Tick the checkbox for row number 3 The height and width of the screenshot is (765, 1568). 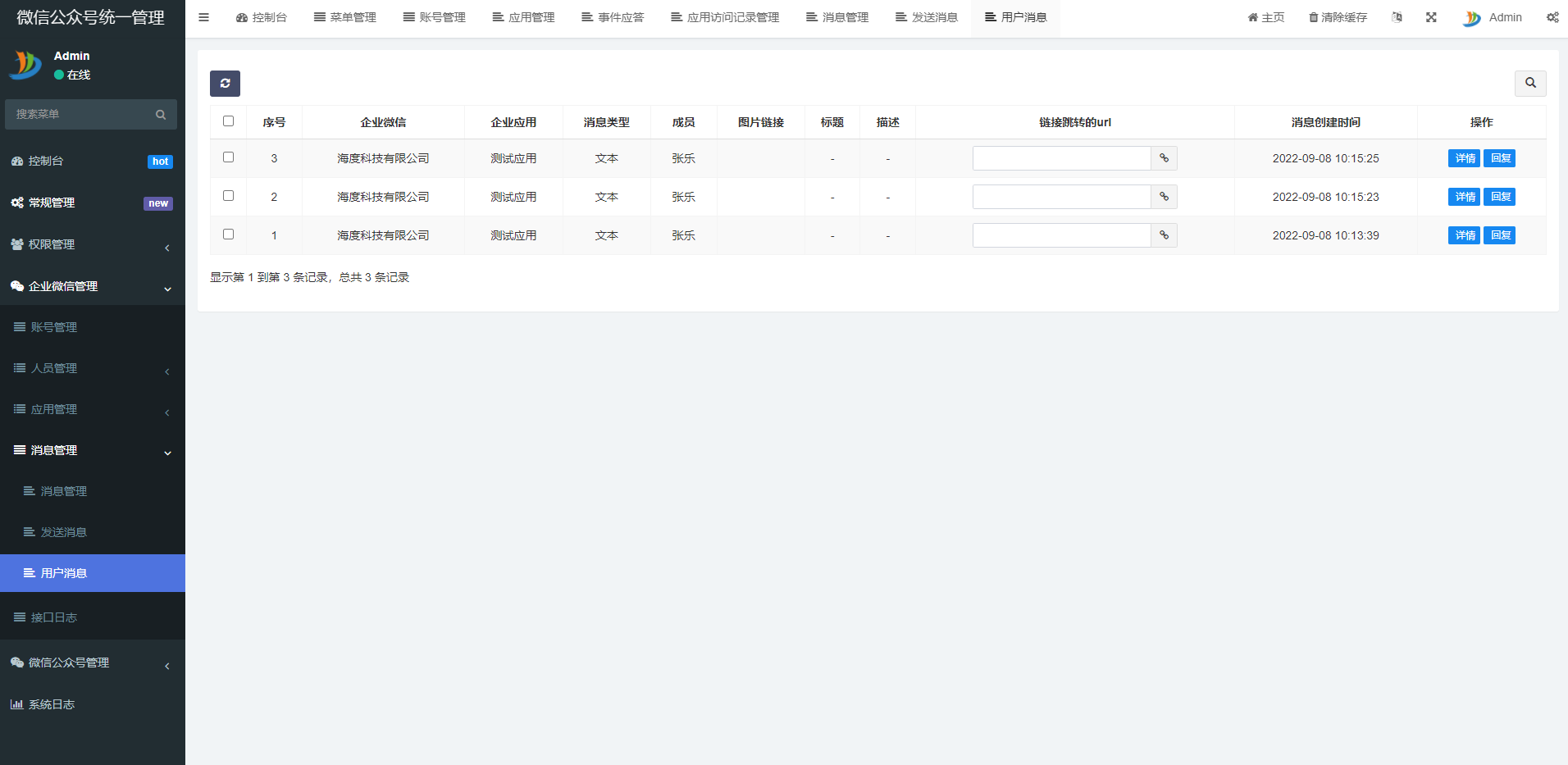[x=228, y=157]
